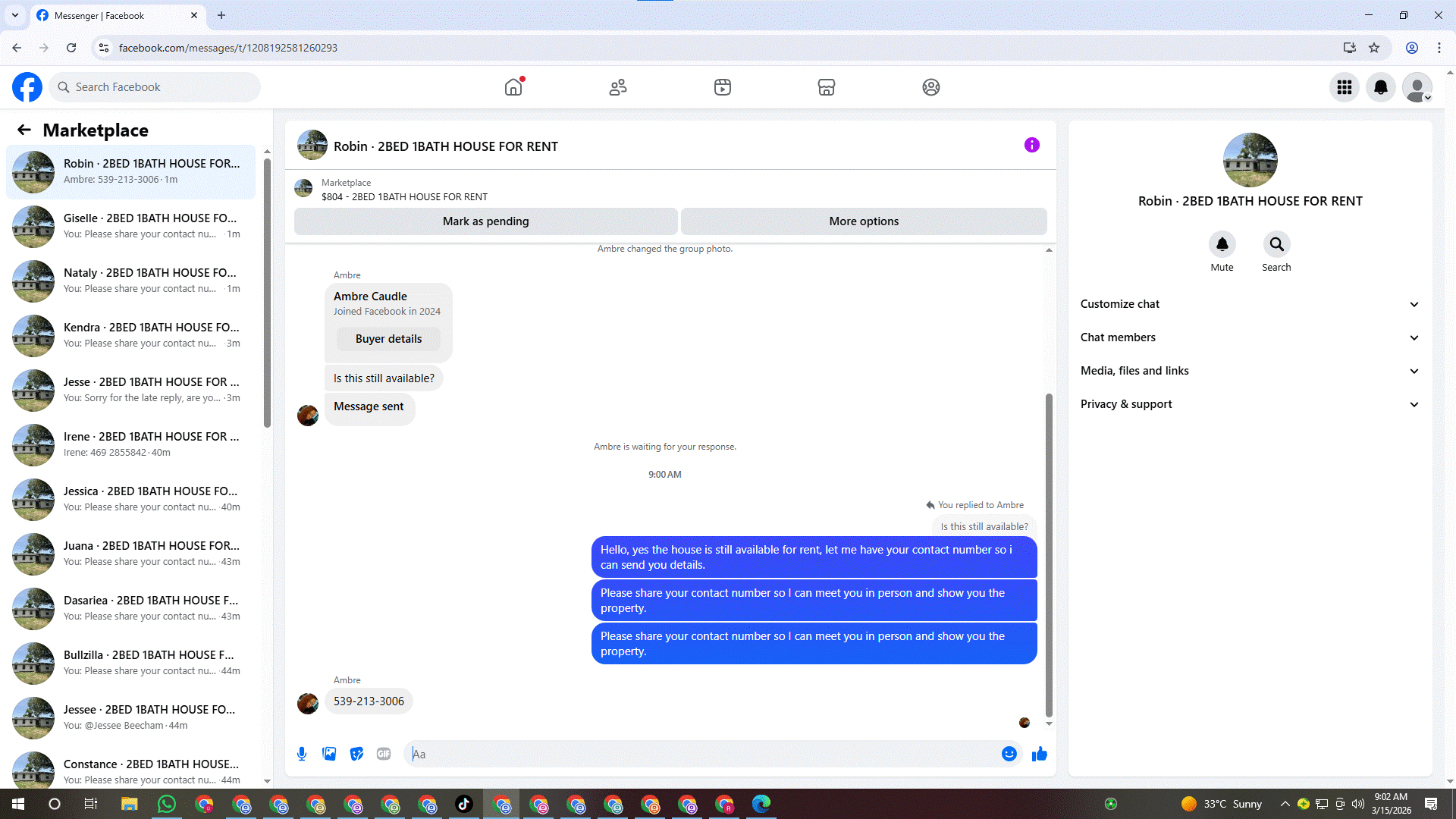This screenshot has height=819, width=1456.
Task: Open the group photo in right panel
Action: coord(1250,160)
